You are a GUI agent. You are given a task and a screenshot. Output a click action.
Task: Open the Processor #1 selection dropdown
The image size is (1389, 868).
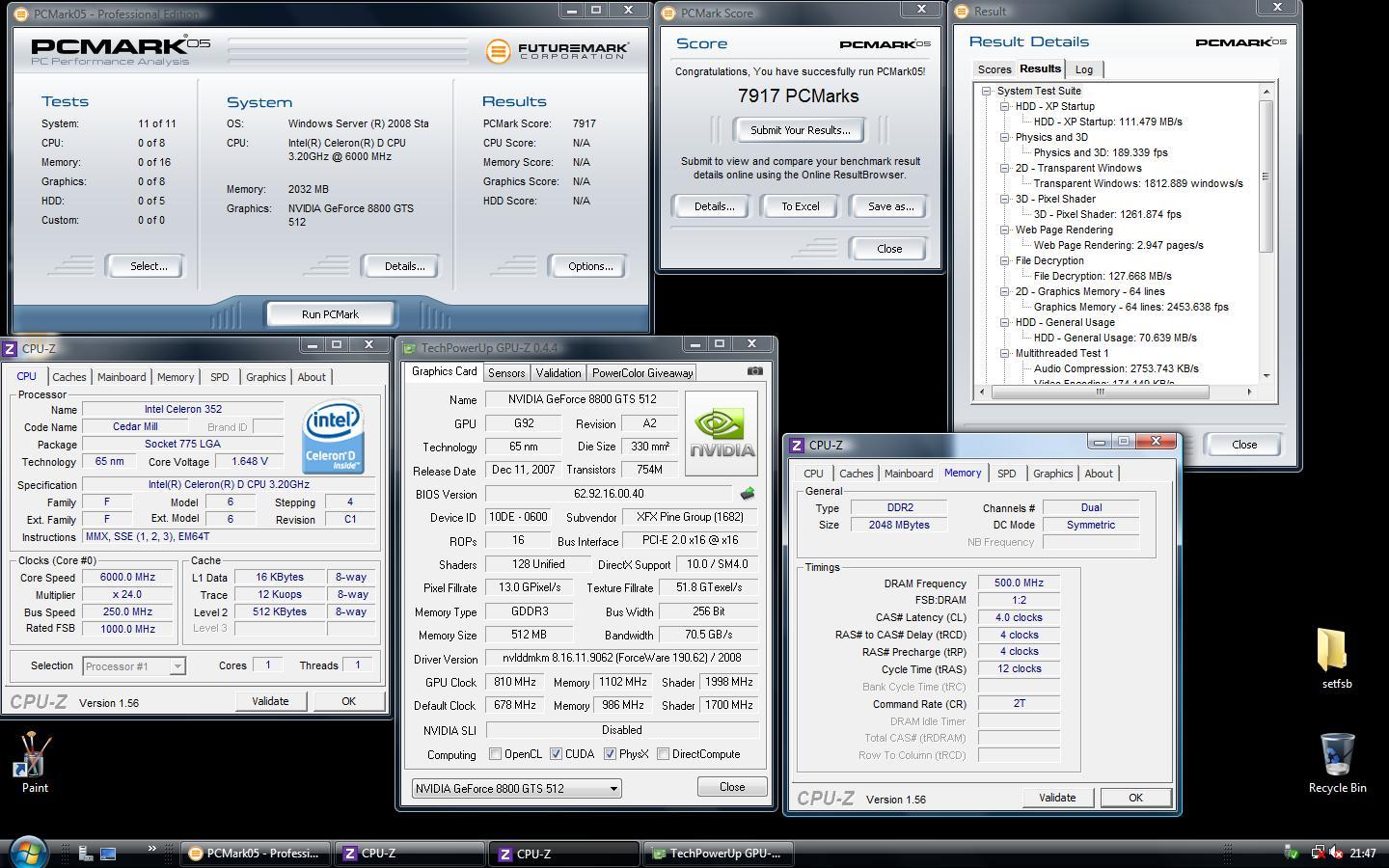point(133,665)
